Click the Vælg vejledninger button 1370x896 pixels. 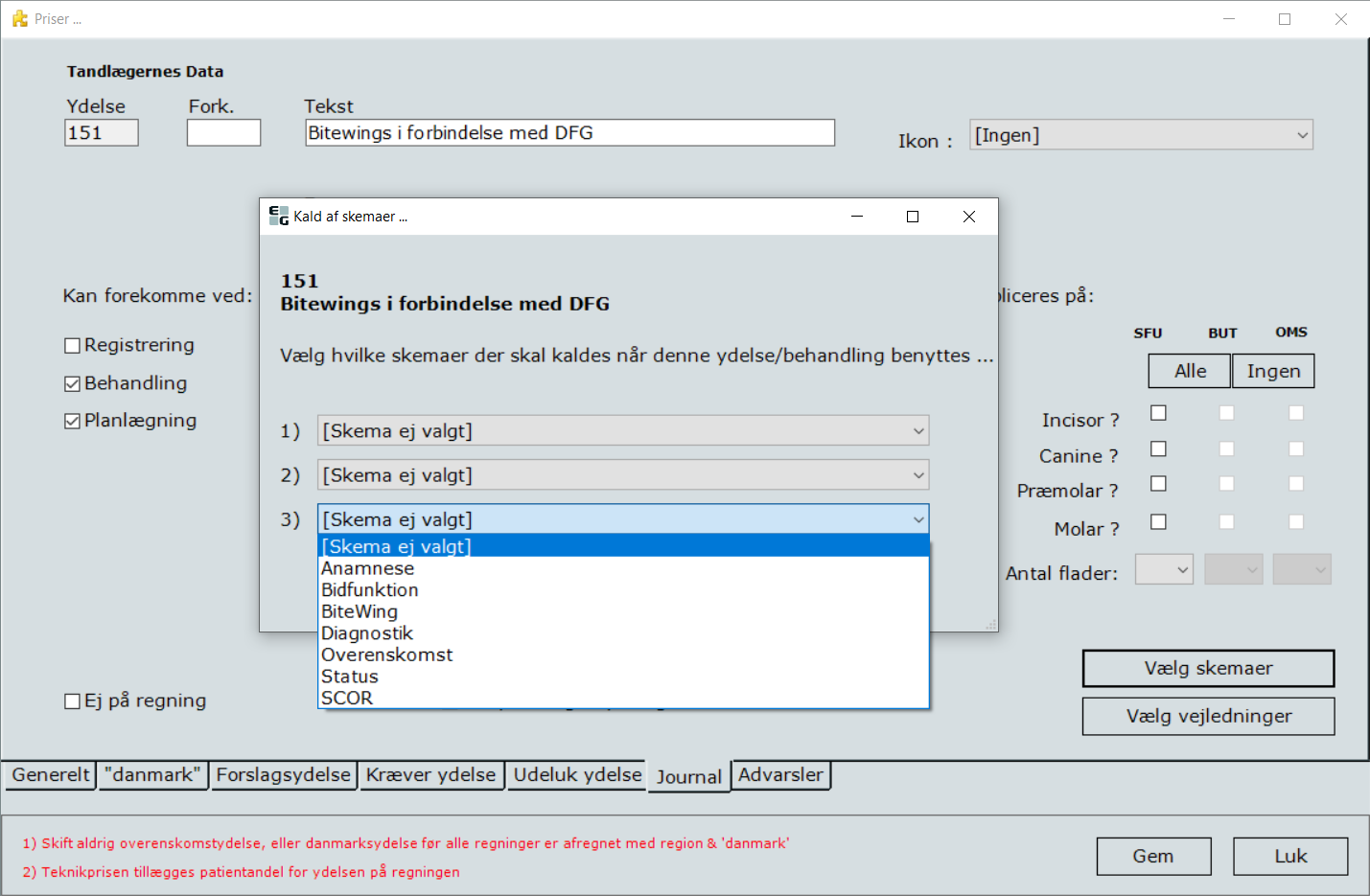pyautogui.click(x=1208, y=716)
